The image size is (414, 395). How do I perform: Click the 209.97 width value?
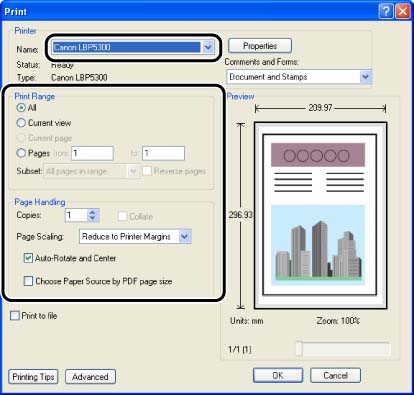coord(320,108)
